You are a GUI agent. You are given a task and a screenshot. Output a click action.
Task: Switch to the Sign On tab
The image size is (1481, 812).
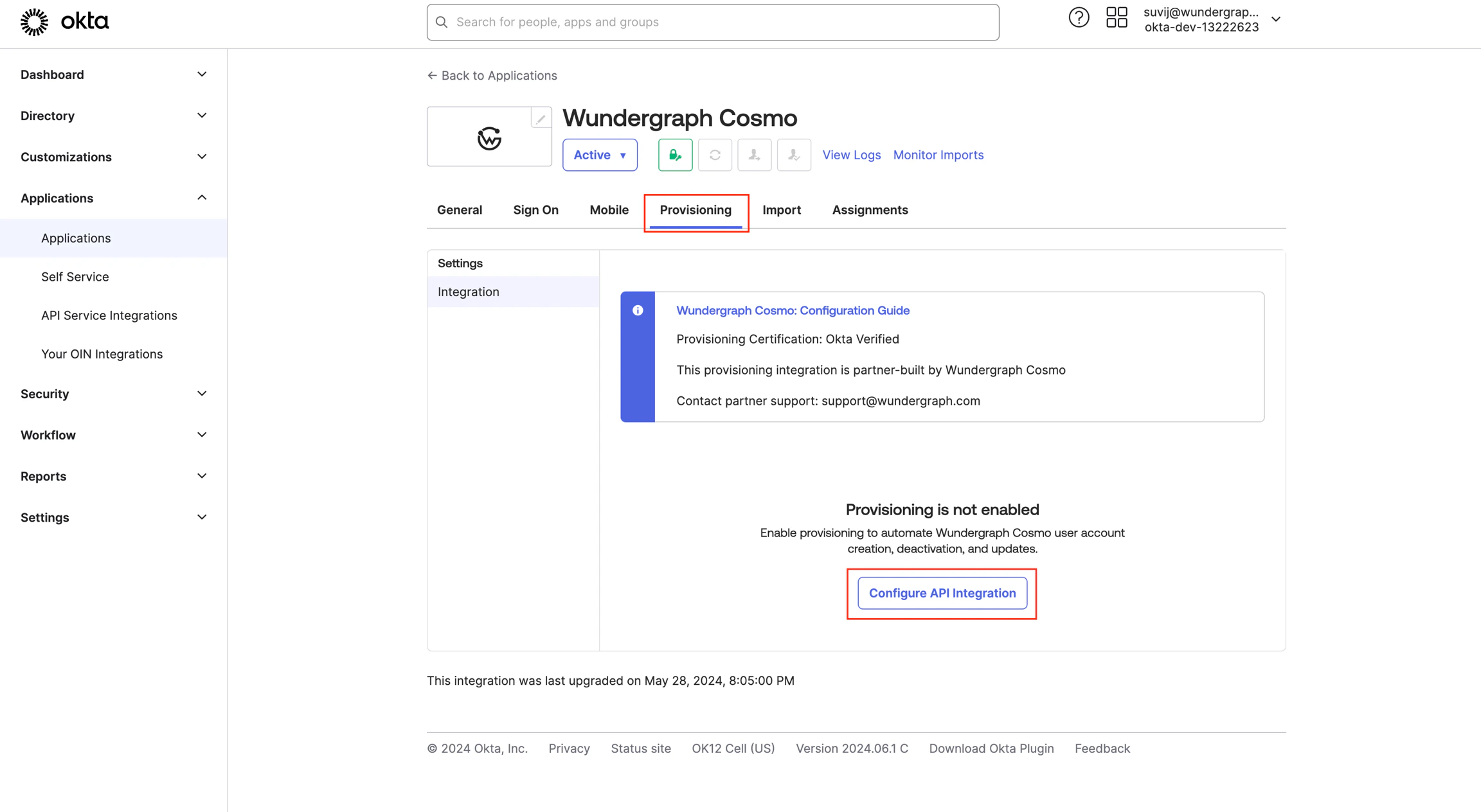535,209
